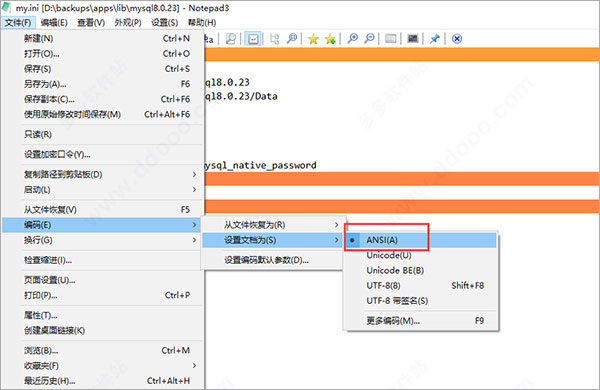Click the zoom in magnifier icon
The image size is (600, 390).
point(352,39)
